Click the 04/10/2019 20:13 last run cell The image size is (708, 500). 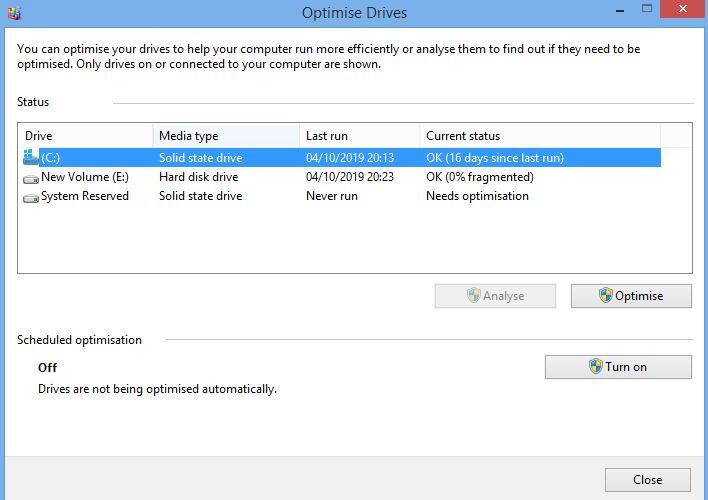350,158
